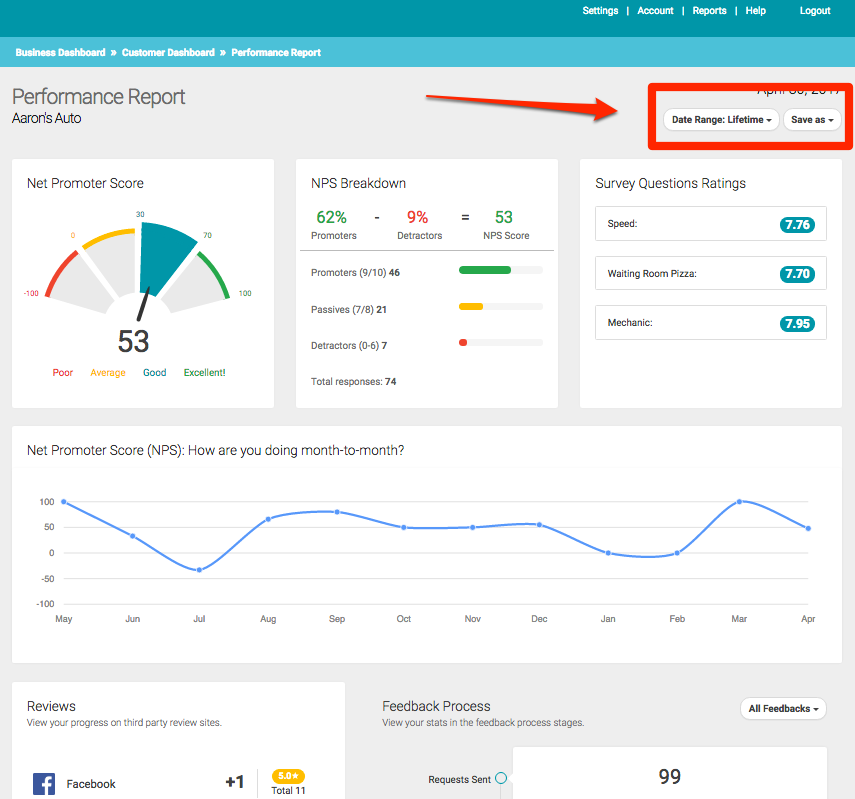Click the Average gauge legend label
This screenshot has height=799, width=855.
coord(107,373)
